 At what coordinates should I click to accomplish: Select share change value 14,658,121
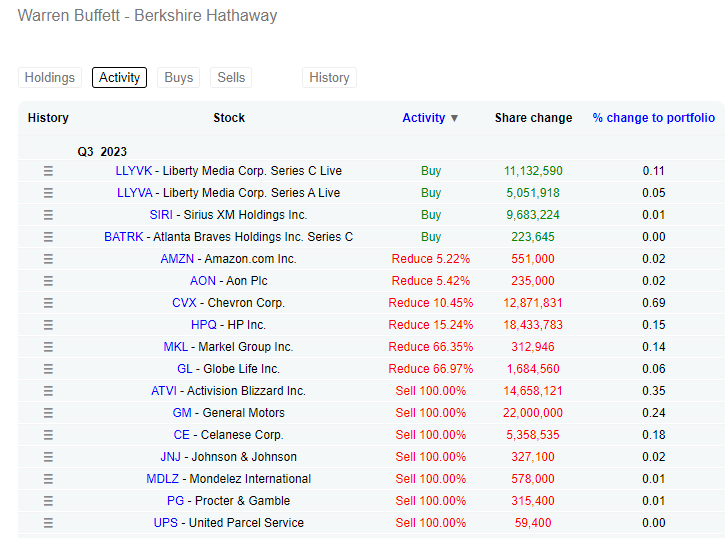(x=533, y=391)
